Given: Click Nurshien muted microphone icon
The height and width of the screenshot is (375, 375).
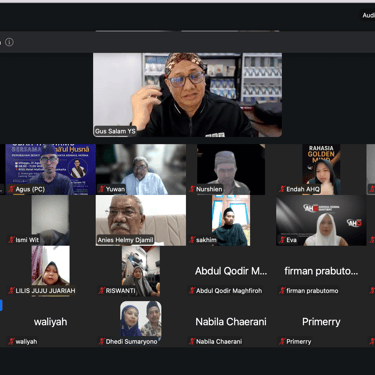Looking at the screenshot, I should [192, 189].
